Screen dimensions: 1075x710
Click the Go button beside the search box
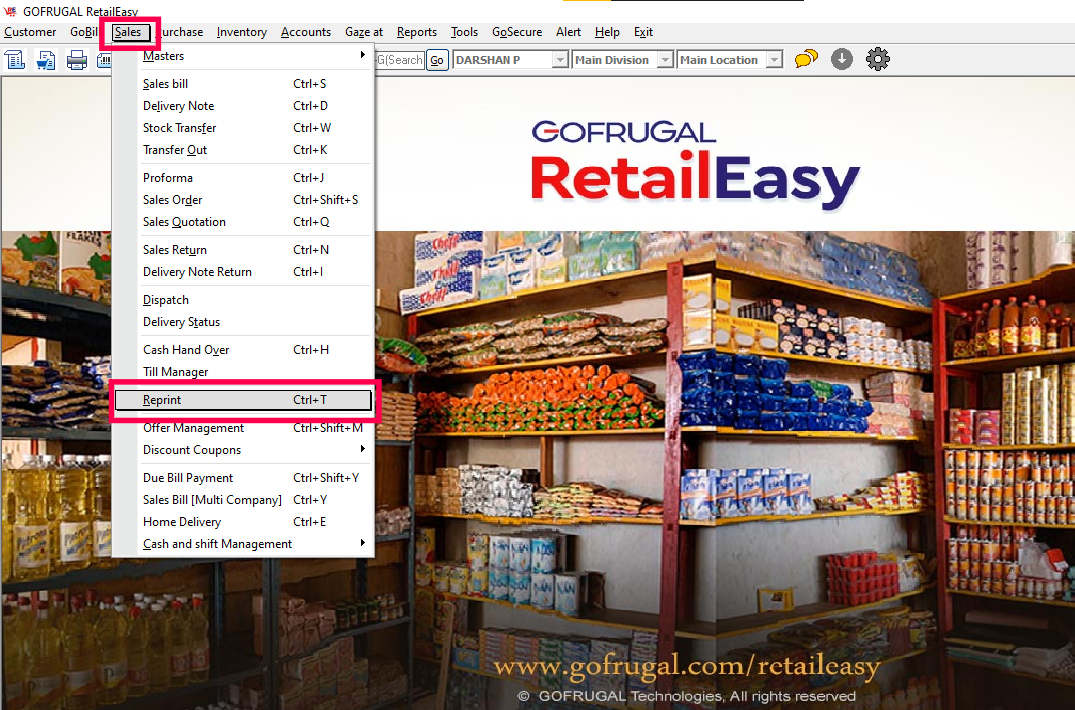(x=436, y=60)
